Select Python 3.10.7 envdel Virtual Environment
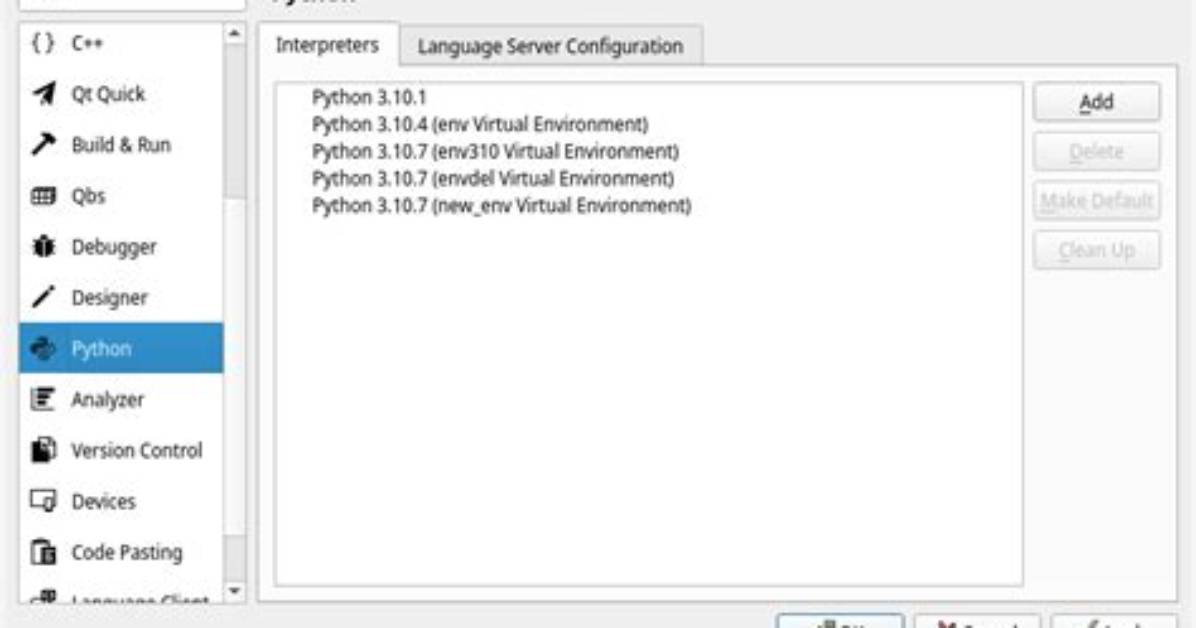The width and height of the screenshot is (1196, 628). coord(493,179)
